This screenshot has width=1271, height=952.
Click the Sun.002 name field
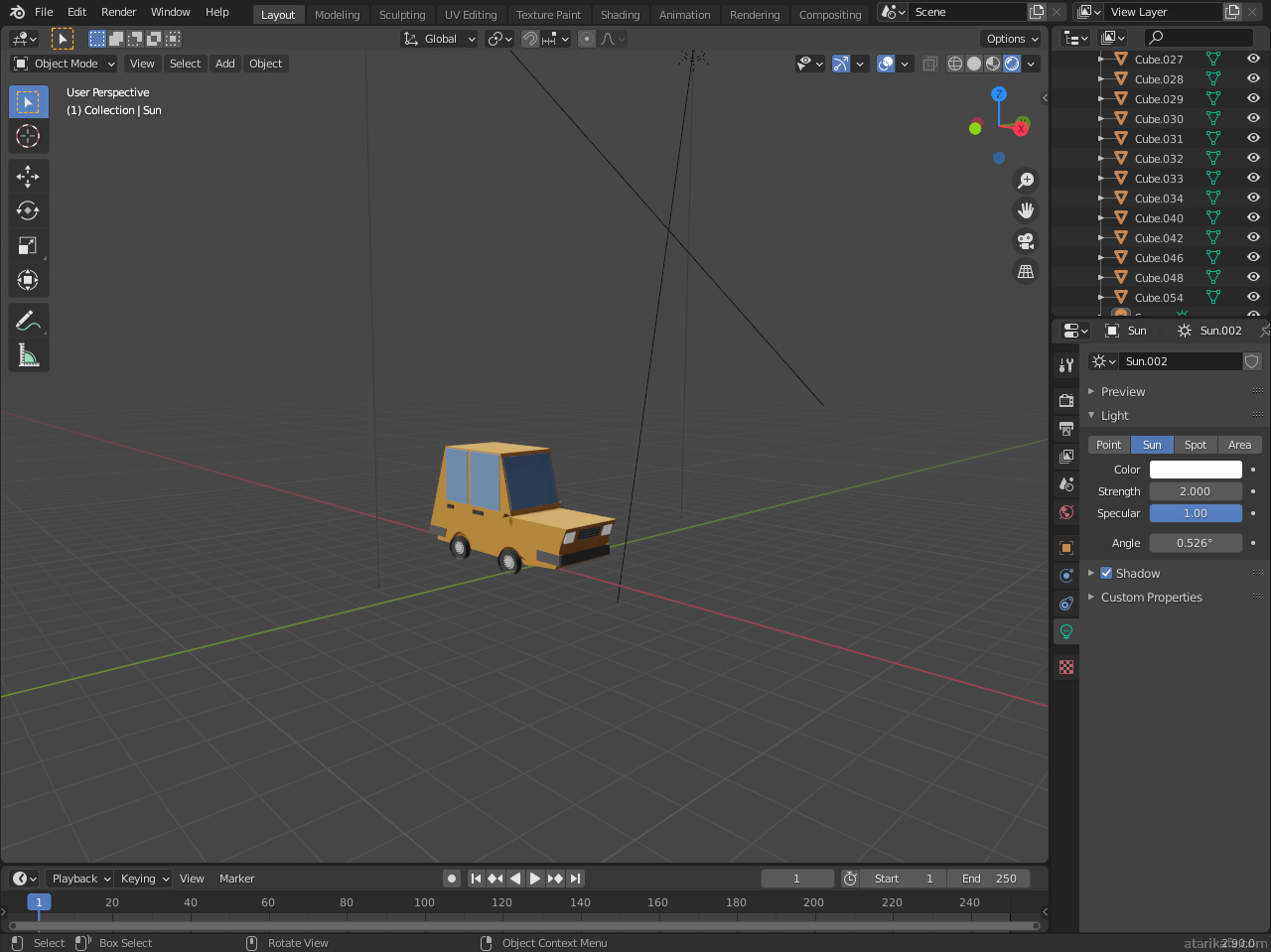1181,361
